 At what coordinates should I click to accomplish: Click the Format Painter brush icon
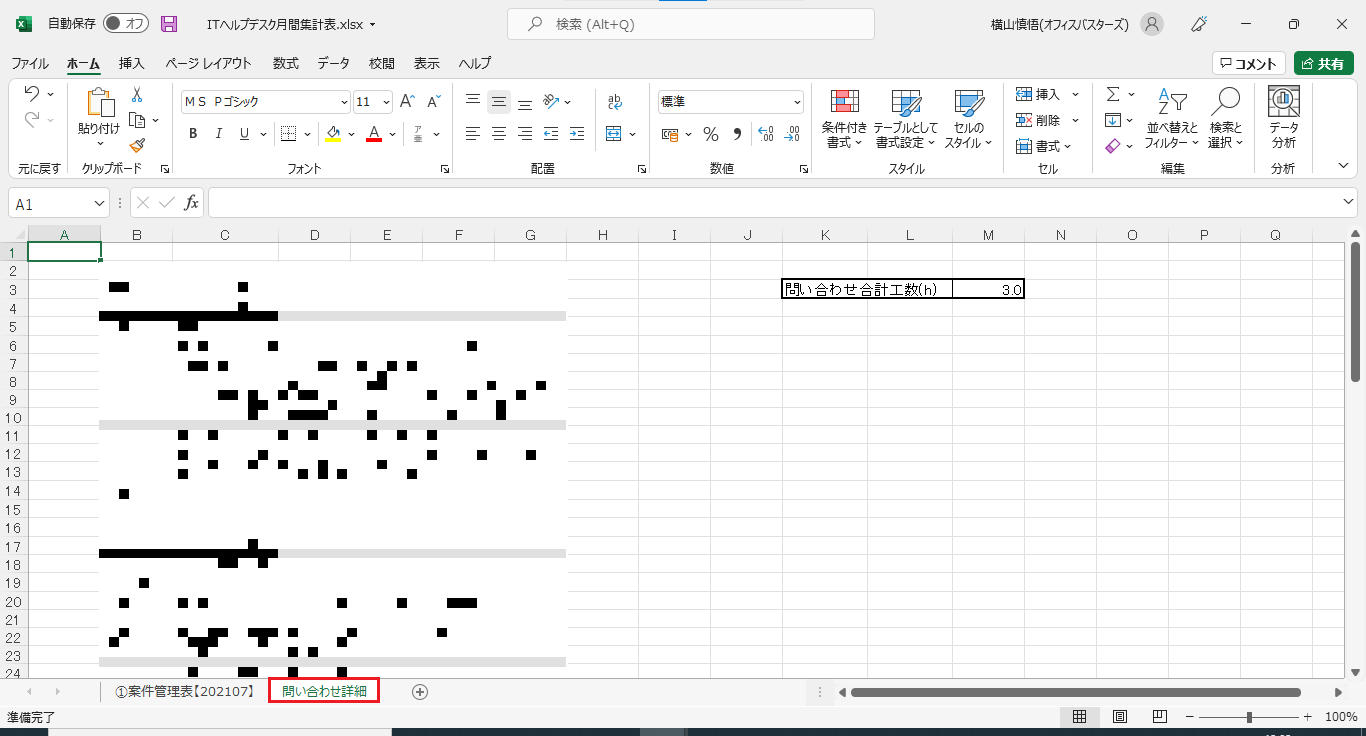point(137,145)
